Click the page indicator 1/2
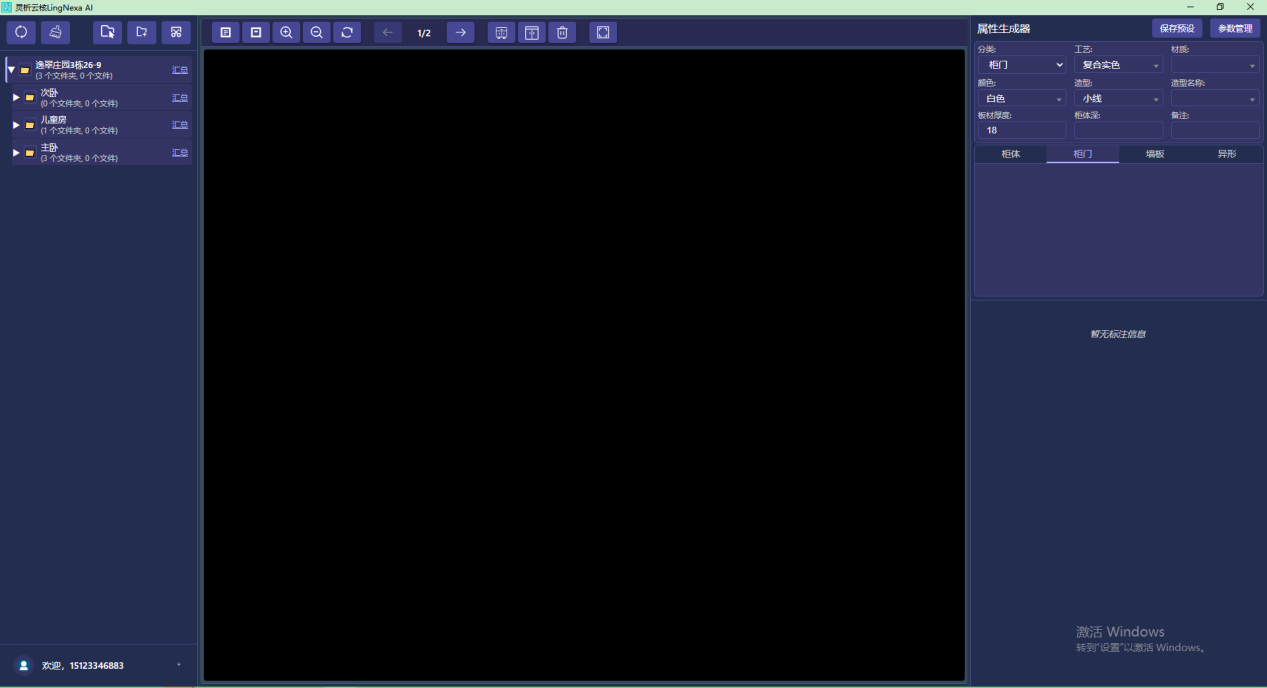 click(424, 33)
